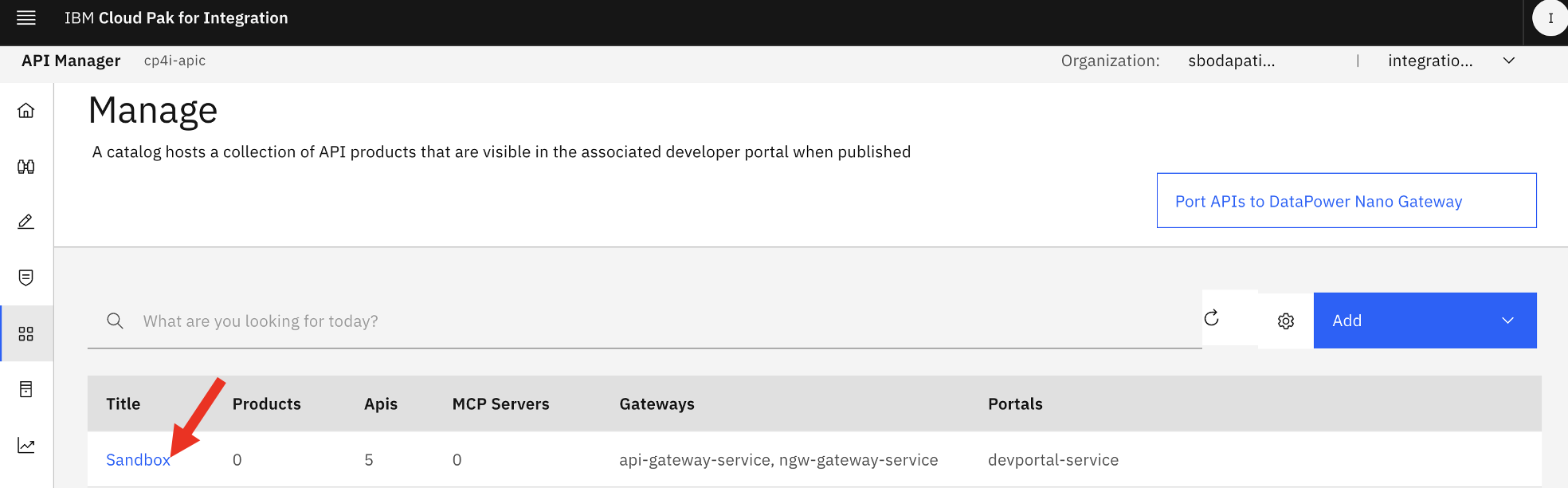Click the Portals column header
The width and height of the screenshot is (1568, 488).
(1015, 404)
